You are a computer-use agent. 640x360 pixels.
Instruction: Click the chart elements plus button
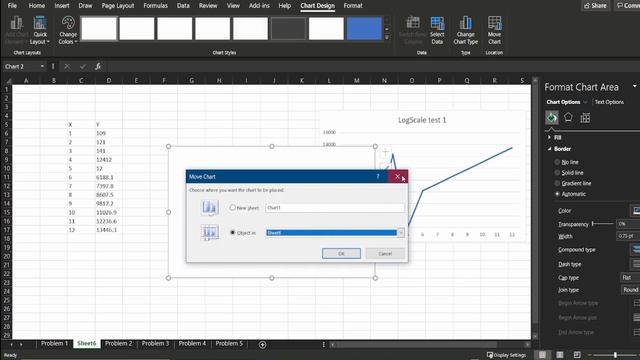tap(385, 152)
